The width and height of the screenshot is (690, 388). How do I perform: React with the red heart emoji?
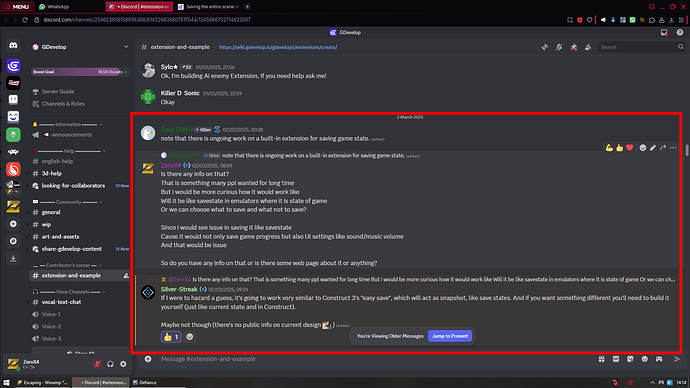(x=630, y=148)
